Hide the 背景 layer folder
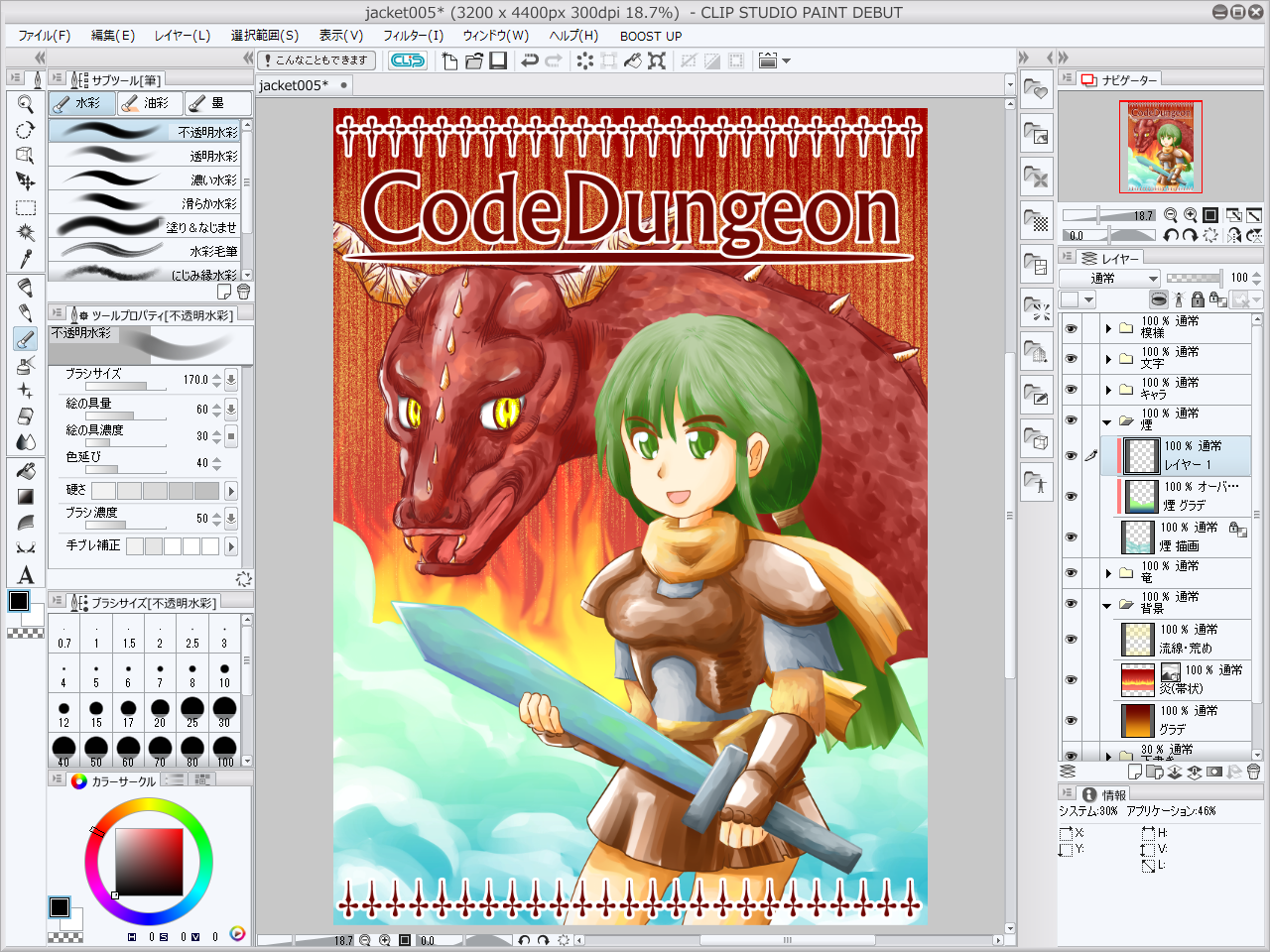The image size is (1270, 952). 1071,602
